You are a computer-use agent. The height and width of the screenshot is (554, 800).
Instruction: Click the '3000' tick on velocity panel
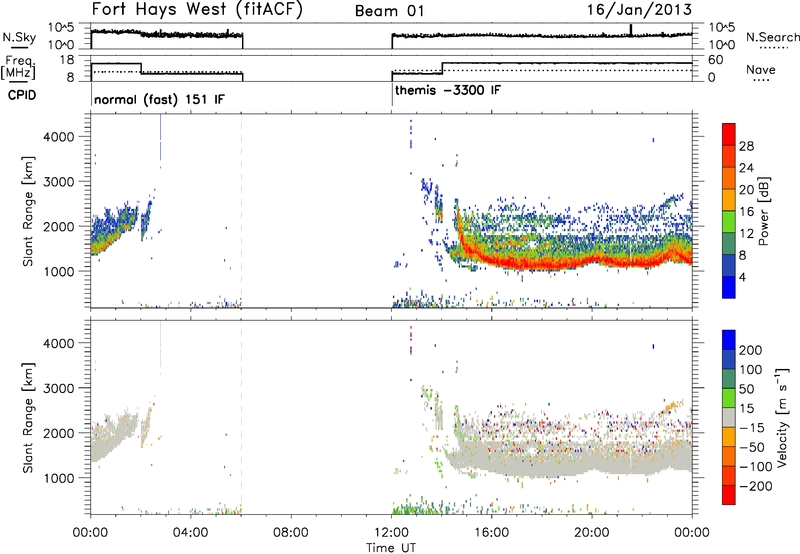point(58,388)
